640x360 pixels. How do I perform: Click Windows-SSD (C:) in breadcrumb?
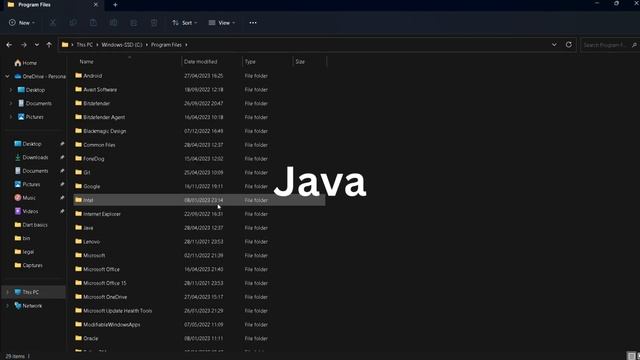click(122, 45)
